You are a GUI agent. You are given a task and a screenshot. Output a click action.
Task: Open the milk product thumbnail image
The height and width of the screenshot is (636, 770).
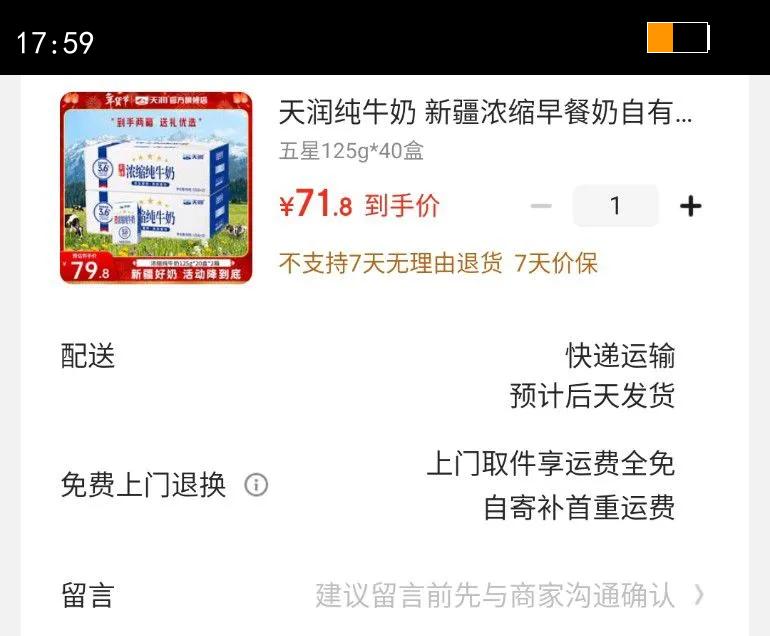pyautogui.click(x=156, y=188)
